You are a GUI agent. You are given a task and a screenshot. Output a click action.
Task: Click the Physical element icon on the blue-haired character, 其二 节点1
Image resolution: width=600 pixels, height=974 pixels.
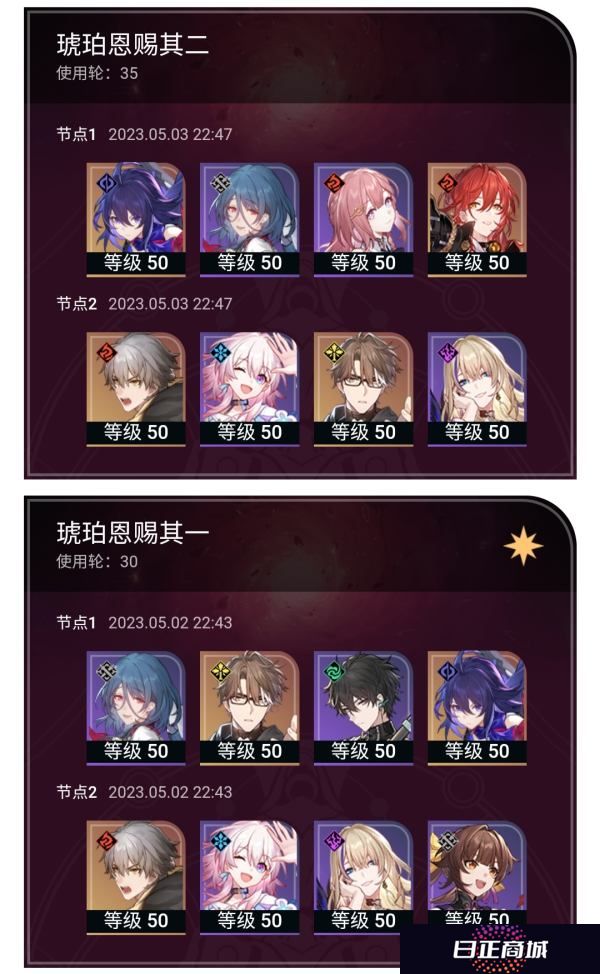pos(220,183)
